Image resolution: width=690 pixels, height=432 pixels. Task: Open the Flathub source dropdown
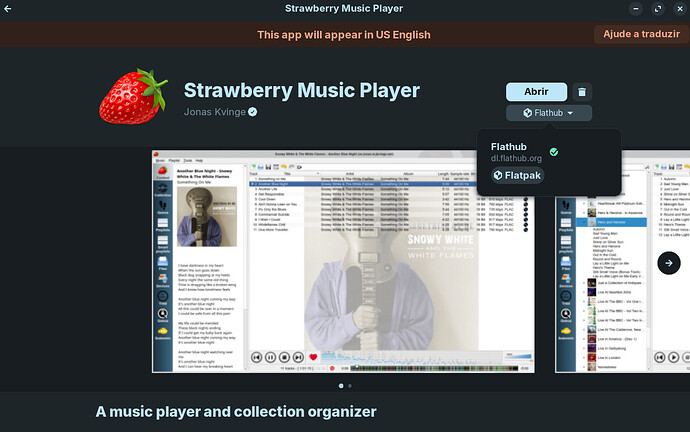(548, 113)
